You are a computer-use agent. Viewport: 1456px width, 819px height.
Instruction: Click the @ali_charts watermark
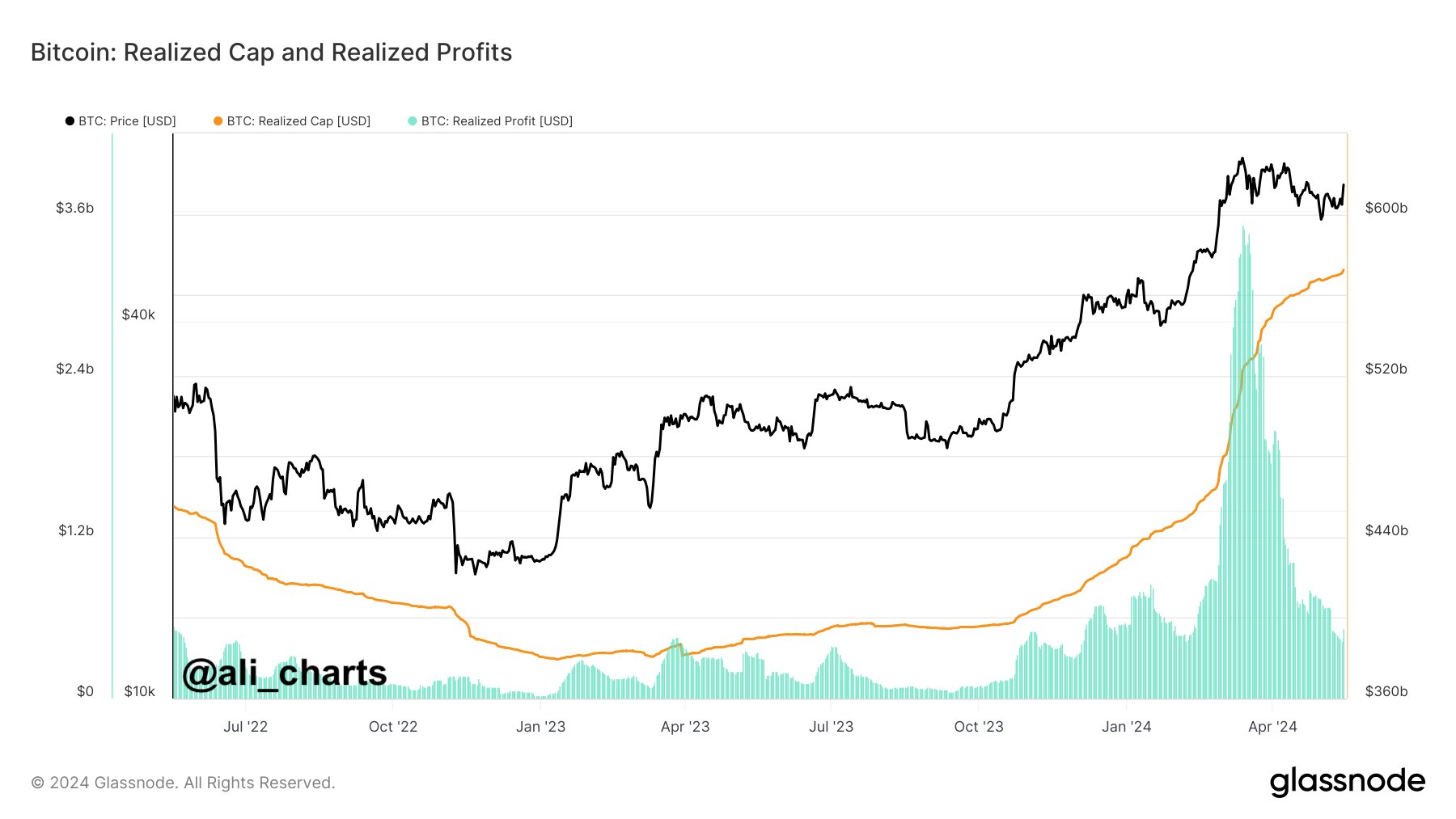pos(284,673)
